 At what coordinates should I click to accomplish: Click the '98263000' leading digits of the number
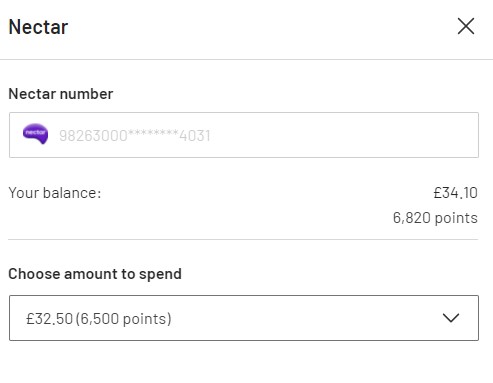click(93, 136)
